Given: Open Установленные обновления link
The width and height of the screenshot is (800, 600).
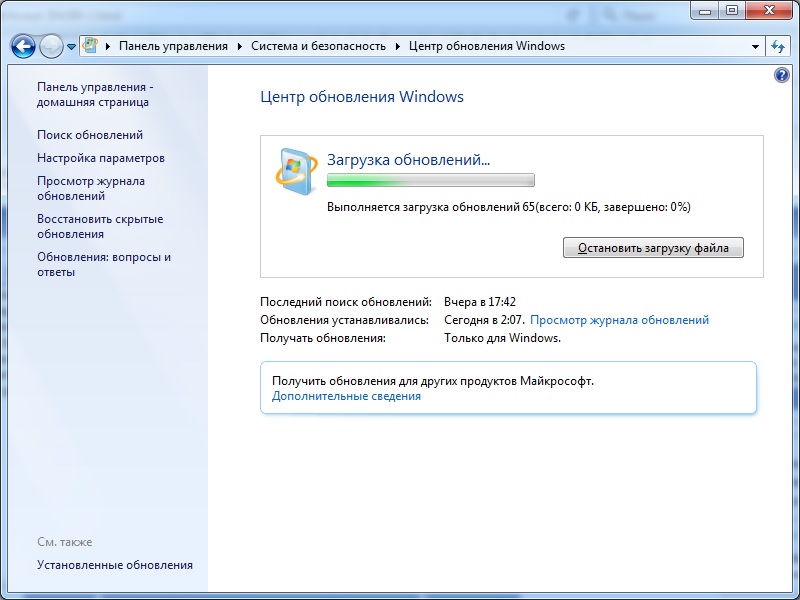Looking at the screenshot, I should coord(115,565).
